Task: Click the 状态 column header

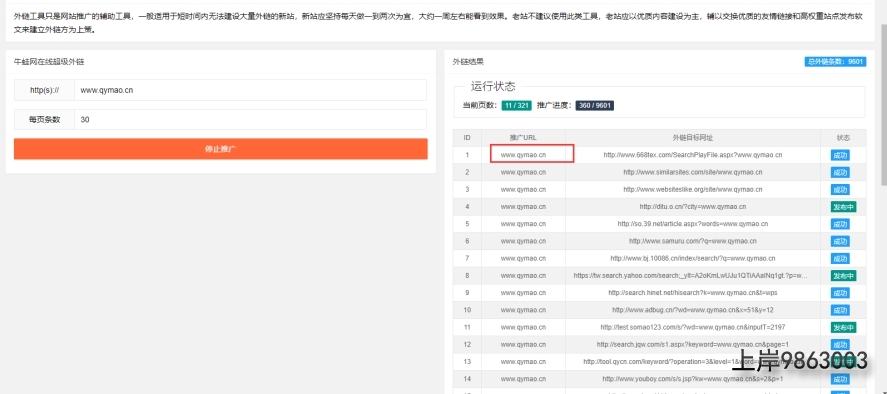Action: [x=843, y=138]
